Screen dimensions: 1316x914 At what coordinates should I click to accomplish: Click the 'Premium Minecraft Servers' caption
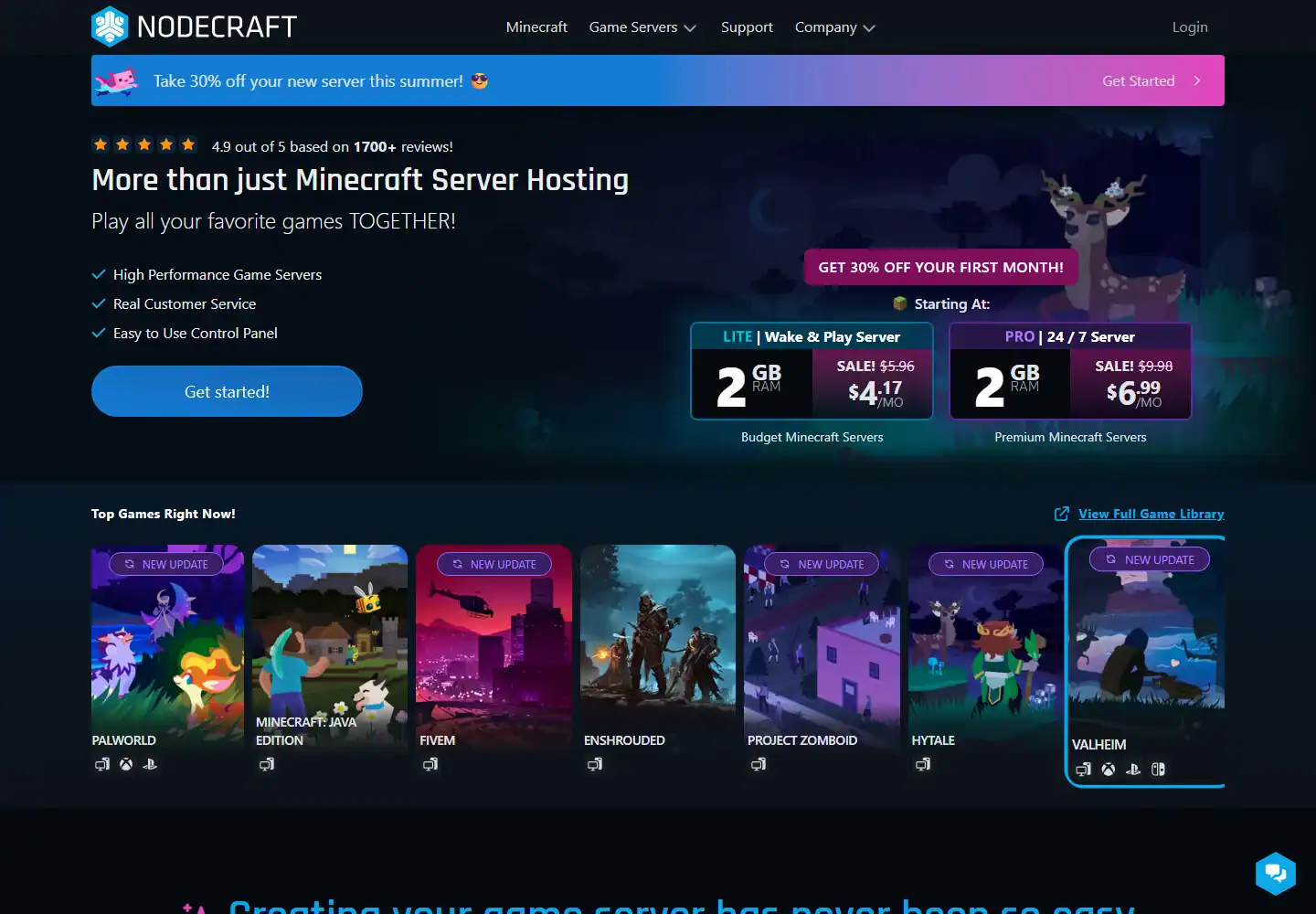1070,437
